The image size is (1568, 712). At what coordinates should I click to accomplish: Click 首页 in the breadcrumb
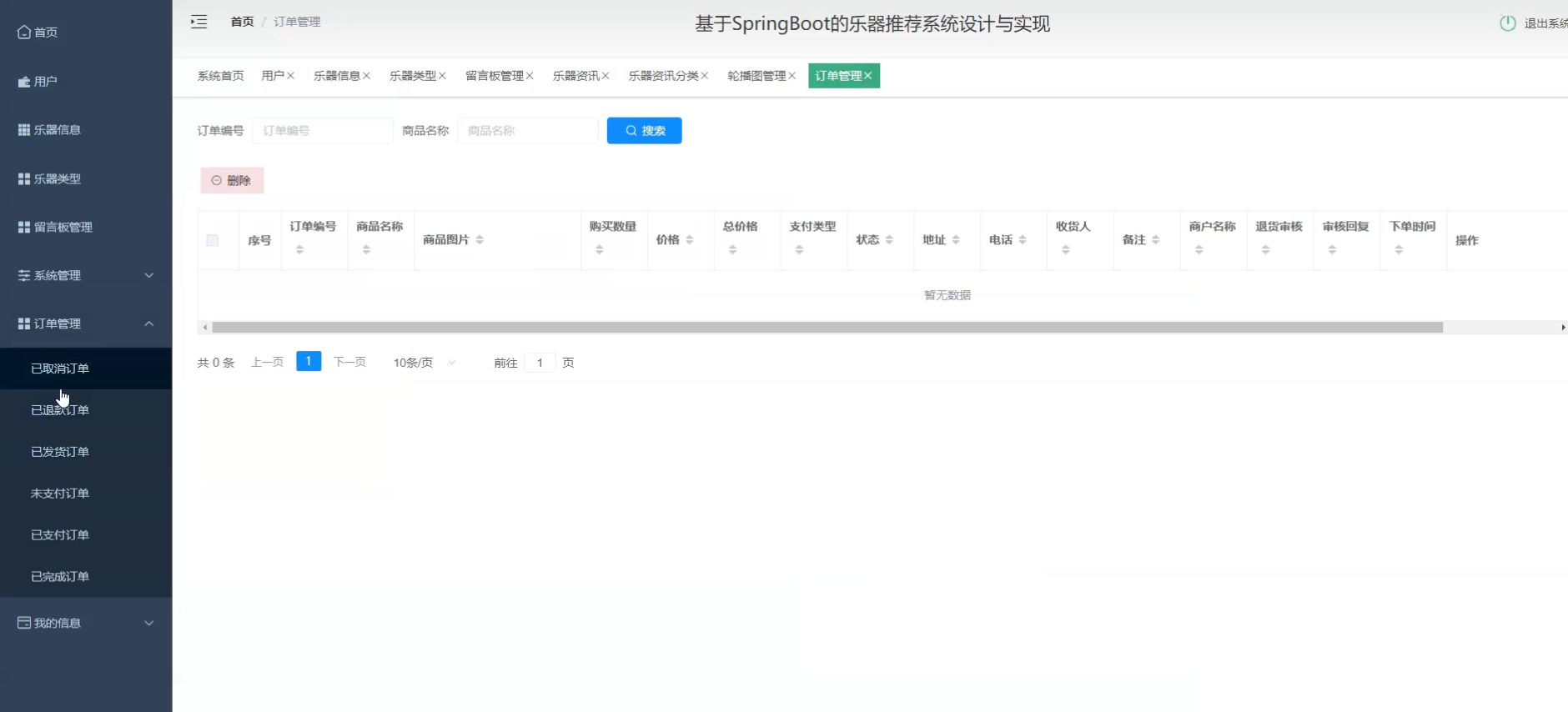242,22
